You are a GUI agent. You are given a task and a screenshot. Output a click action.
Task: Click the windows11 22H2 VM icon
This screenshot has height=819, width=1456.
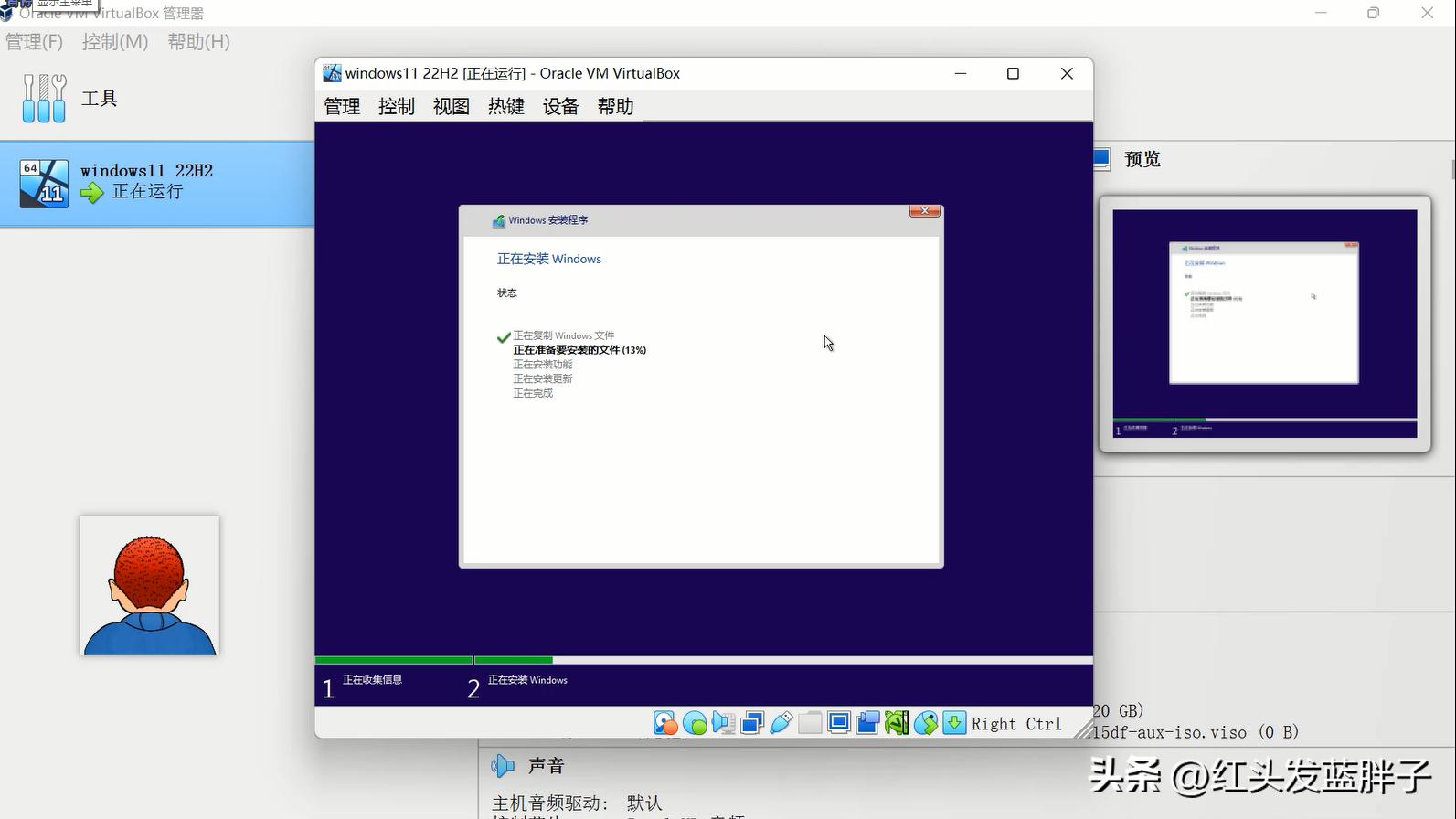click(x=44, y=183)
